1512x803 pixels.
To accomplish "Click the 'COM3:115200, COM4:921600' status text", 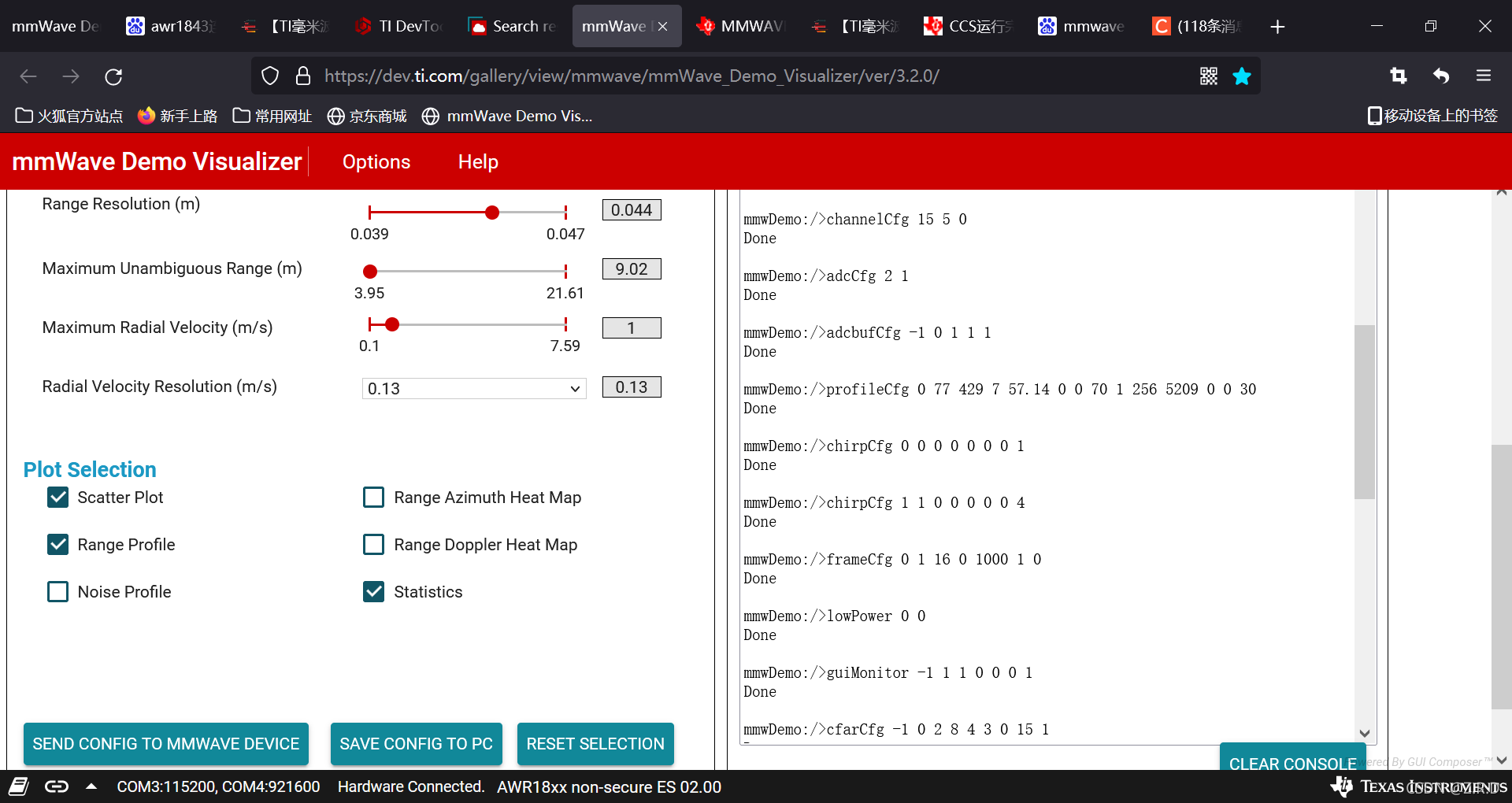I will pos(218,786).
